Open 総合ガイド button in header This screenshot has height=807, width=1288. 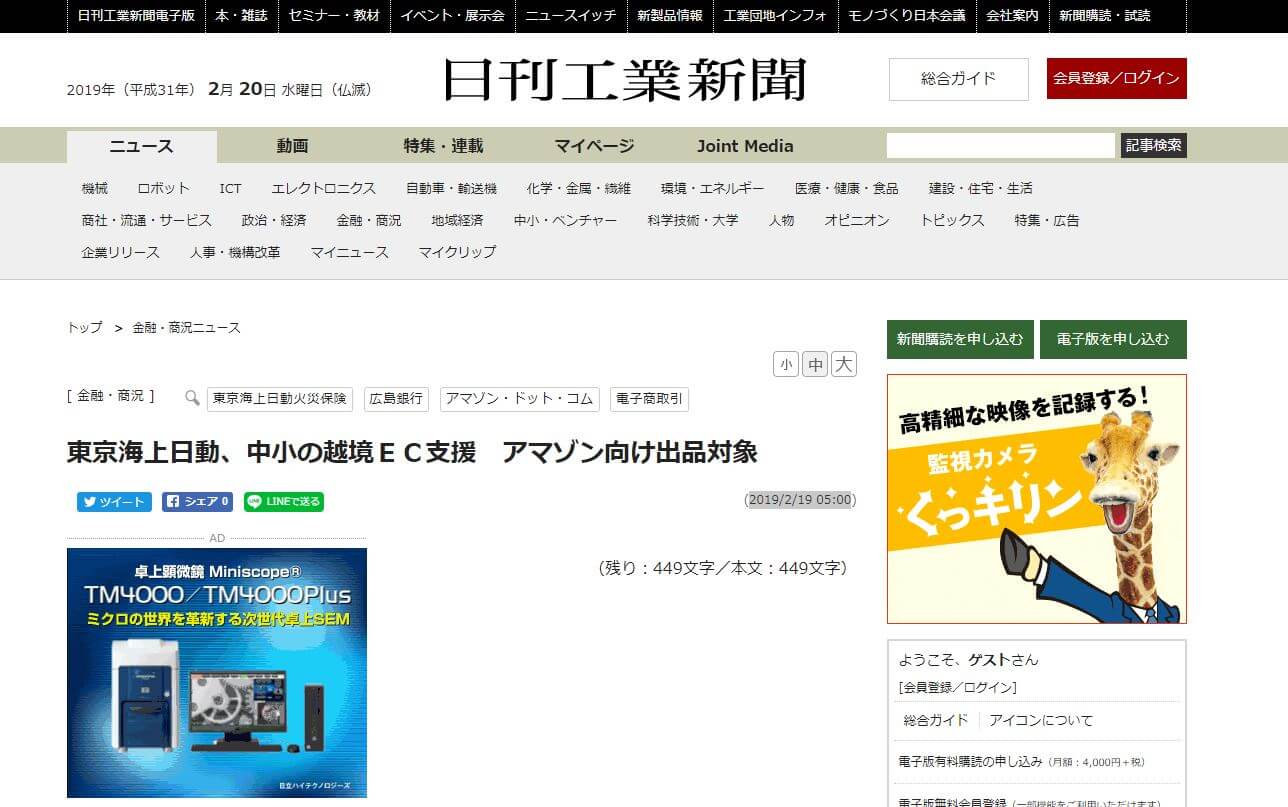point(958,79)
